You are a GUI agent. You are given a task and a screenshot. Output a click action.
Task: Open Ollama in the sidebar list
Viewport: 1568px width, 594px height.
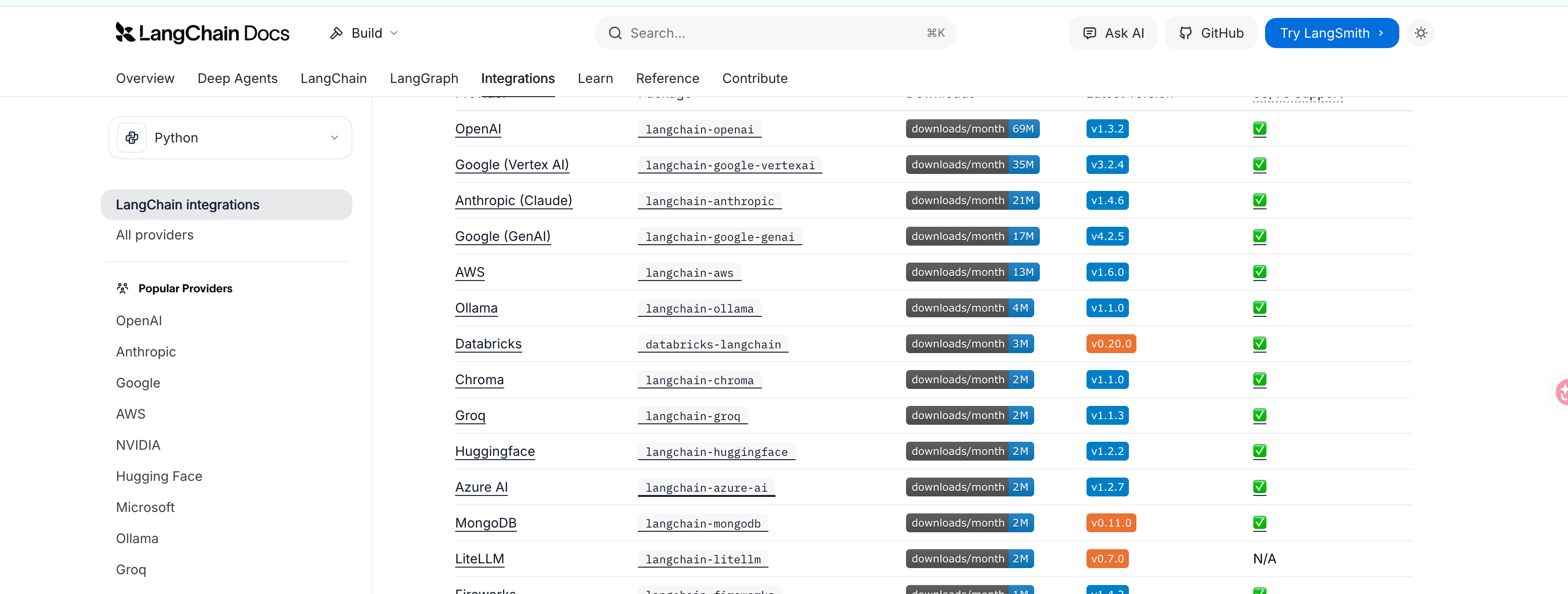pos(137,538)
